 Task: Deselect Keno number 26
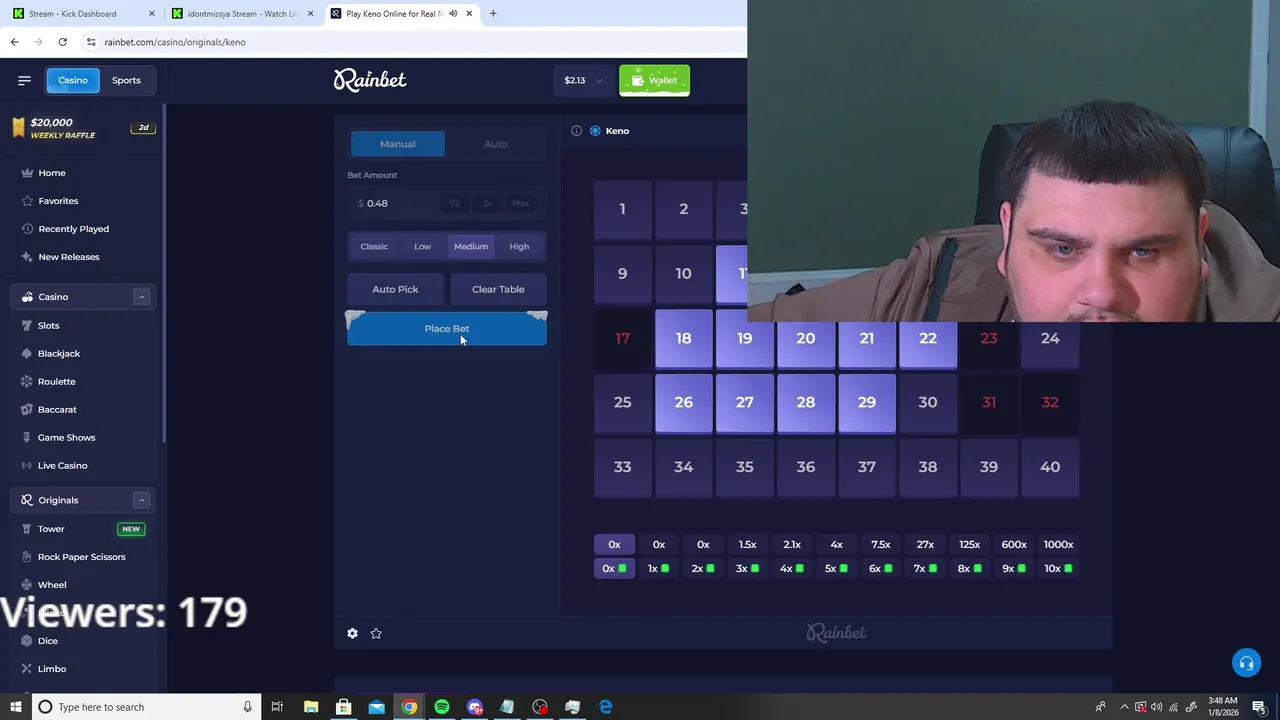684,402
